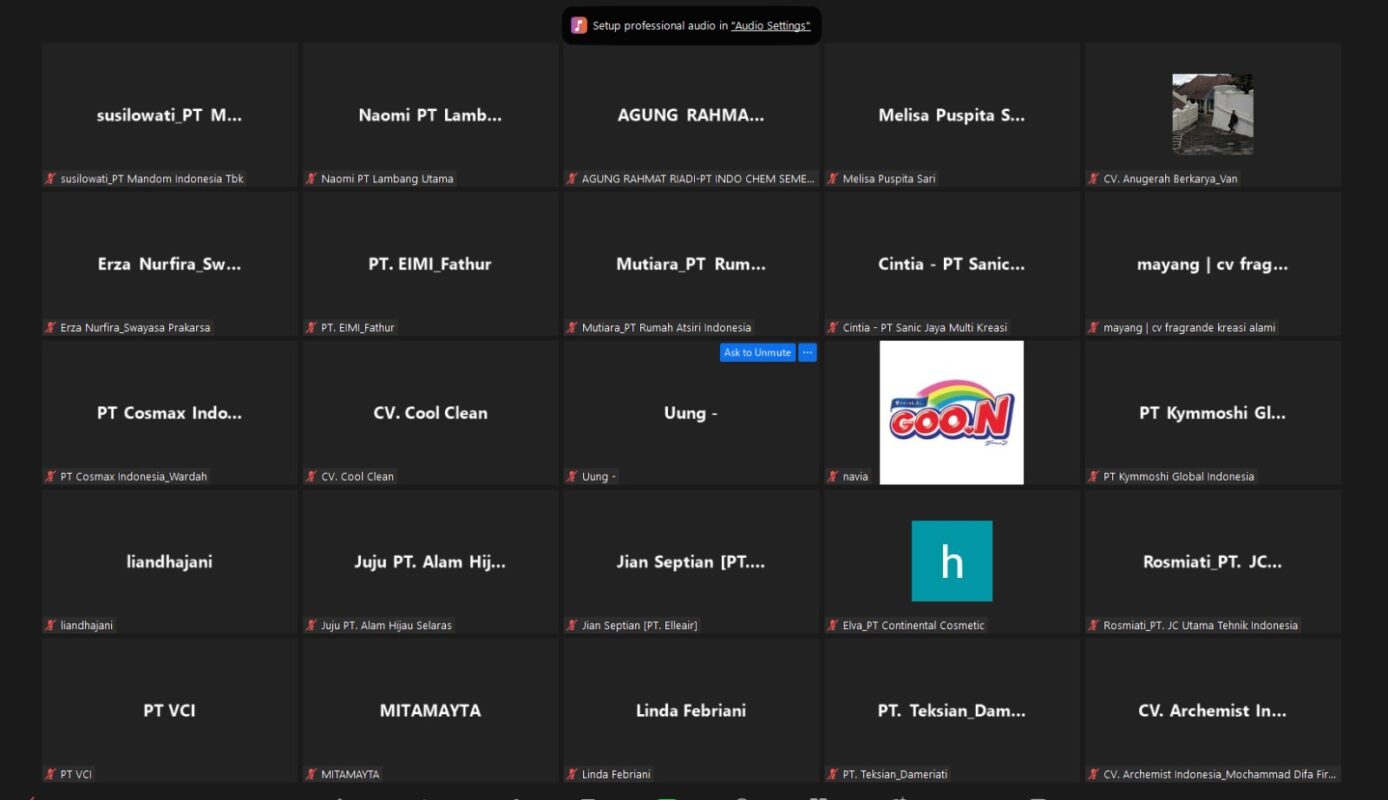Click muted mic icon for mayang cv fragrande

tap(1094, 328)
